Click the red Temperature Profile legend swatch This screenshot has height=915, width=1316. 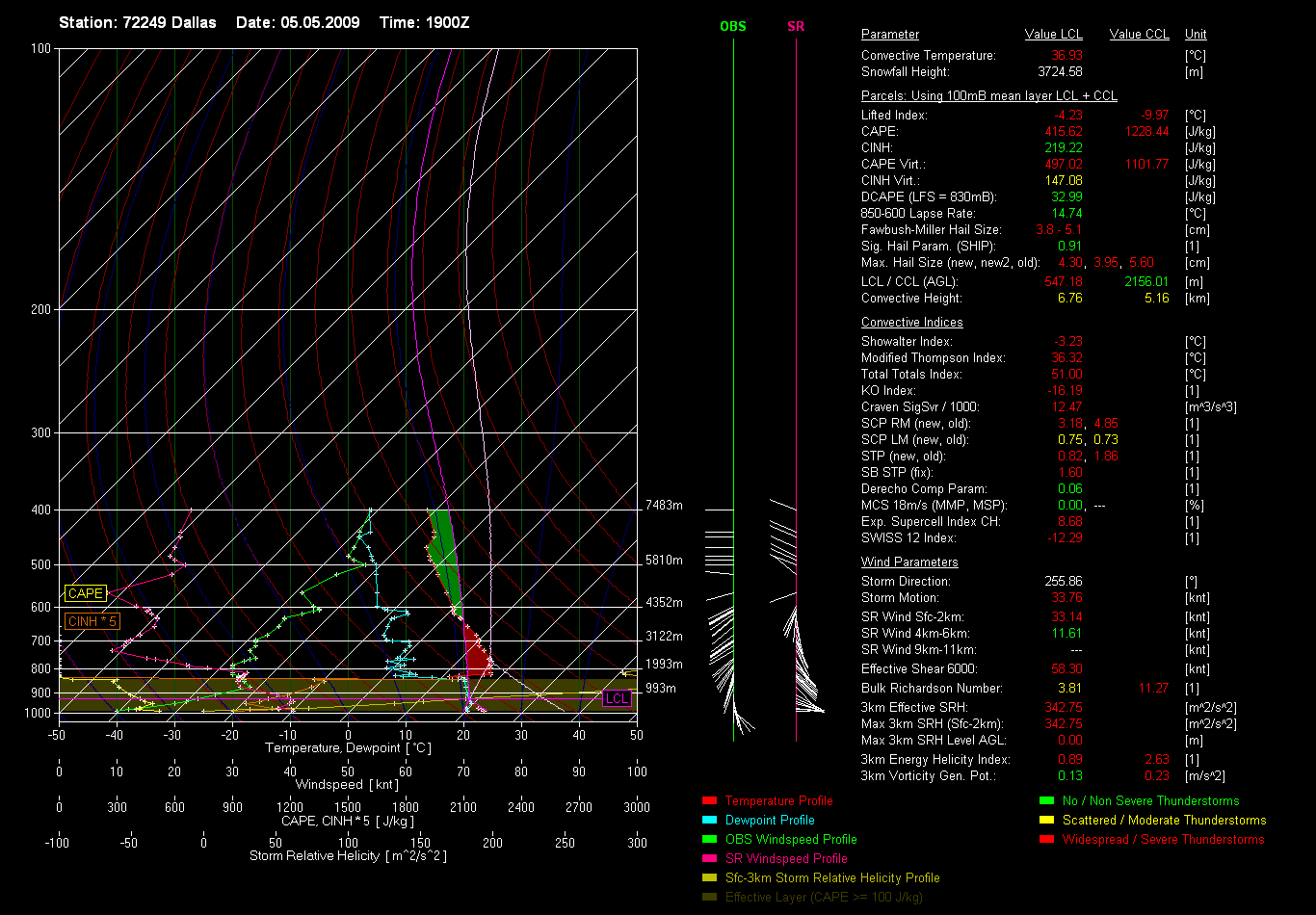709,801
